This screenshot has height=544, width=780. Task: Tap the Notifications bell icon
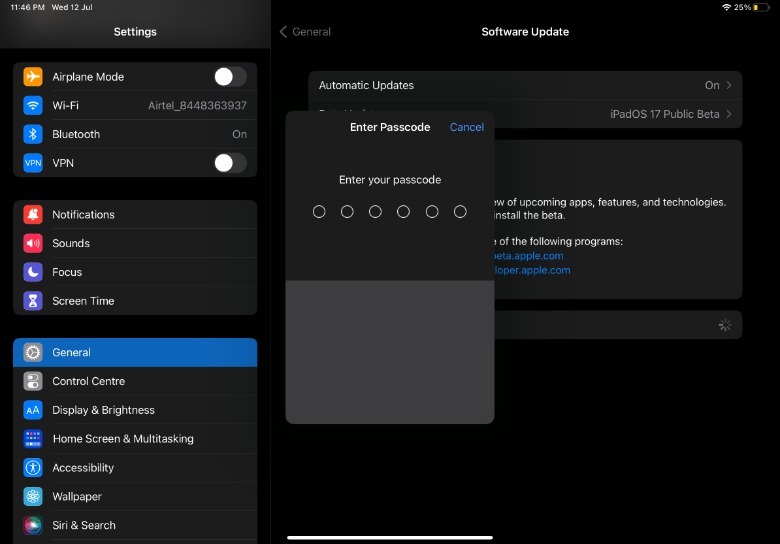[33, 214]
